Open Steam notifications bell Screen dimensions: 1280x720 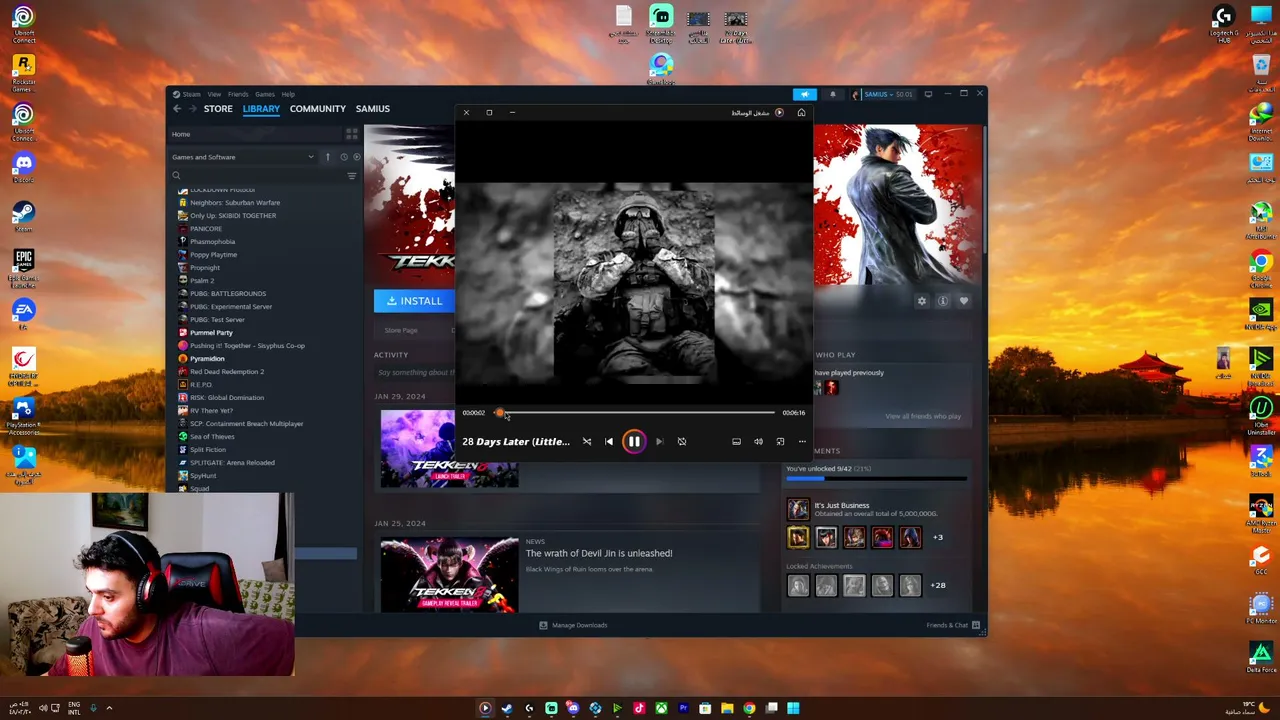point(832,94)
